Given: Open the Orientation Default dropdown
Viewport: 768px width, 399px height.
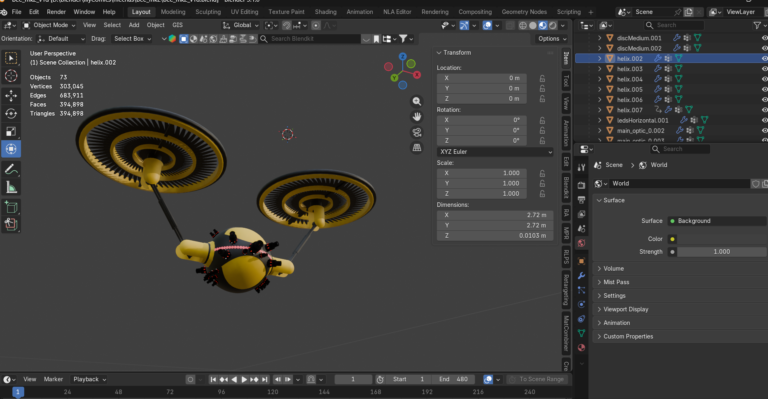Looking at the screenshot, I should pyautogui.click(x=61, y=39).
